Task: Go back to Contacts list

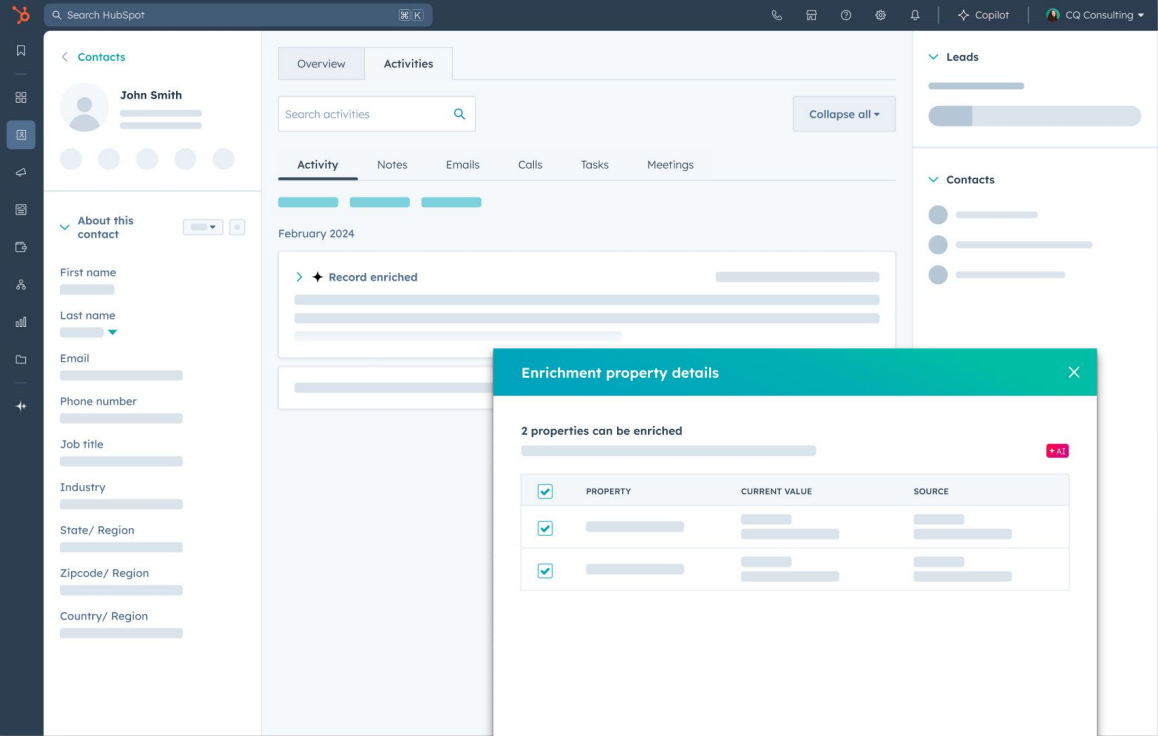Action: click(93, 57)
